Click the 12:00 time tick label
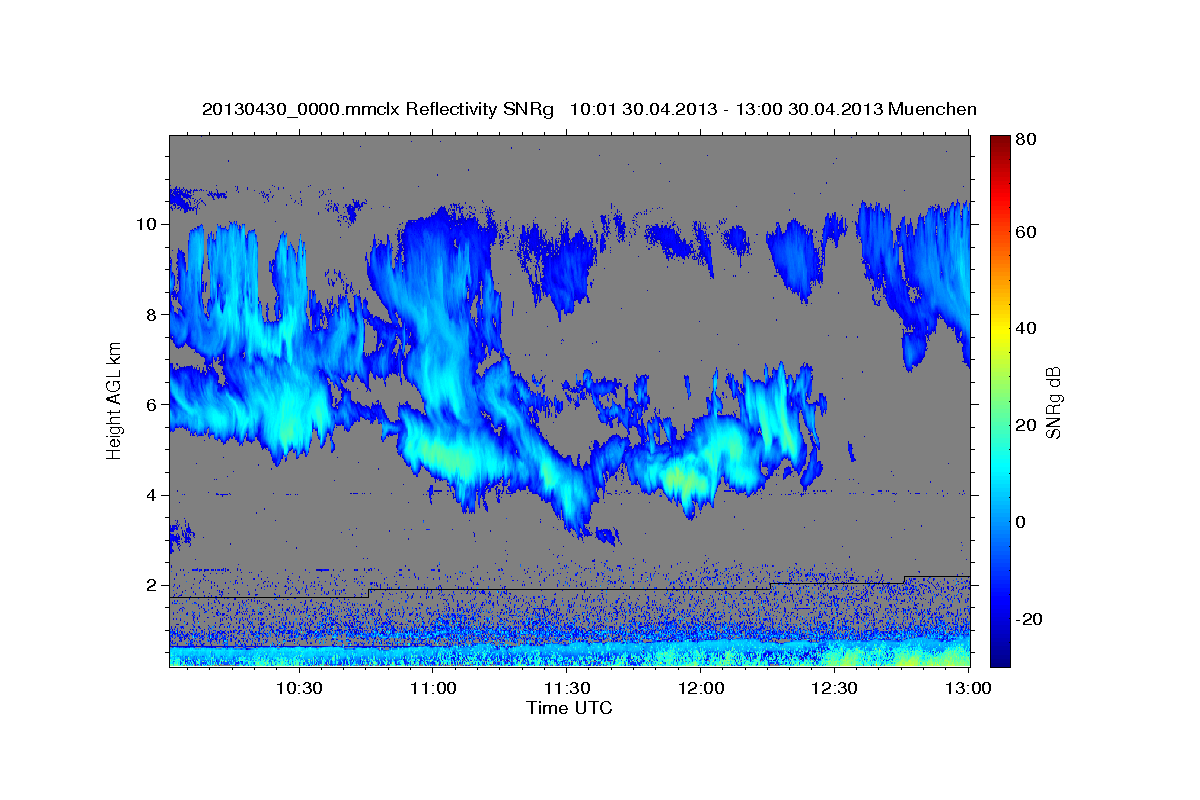This screenshot has width=1200, height=800. tap(701, 688)
